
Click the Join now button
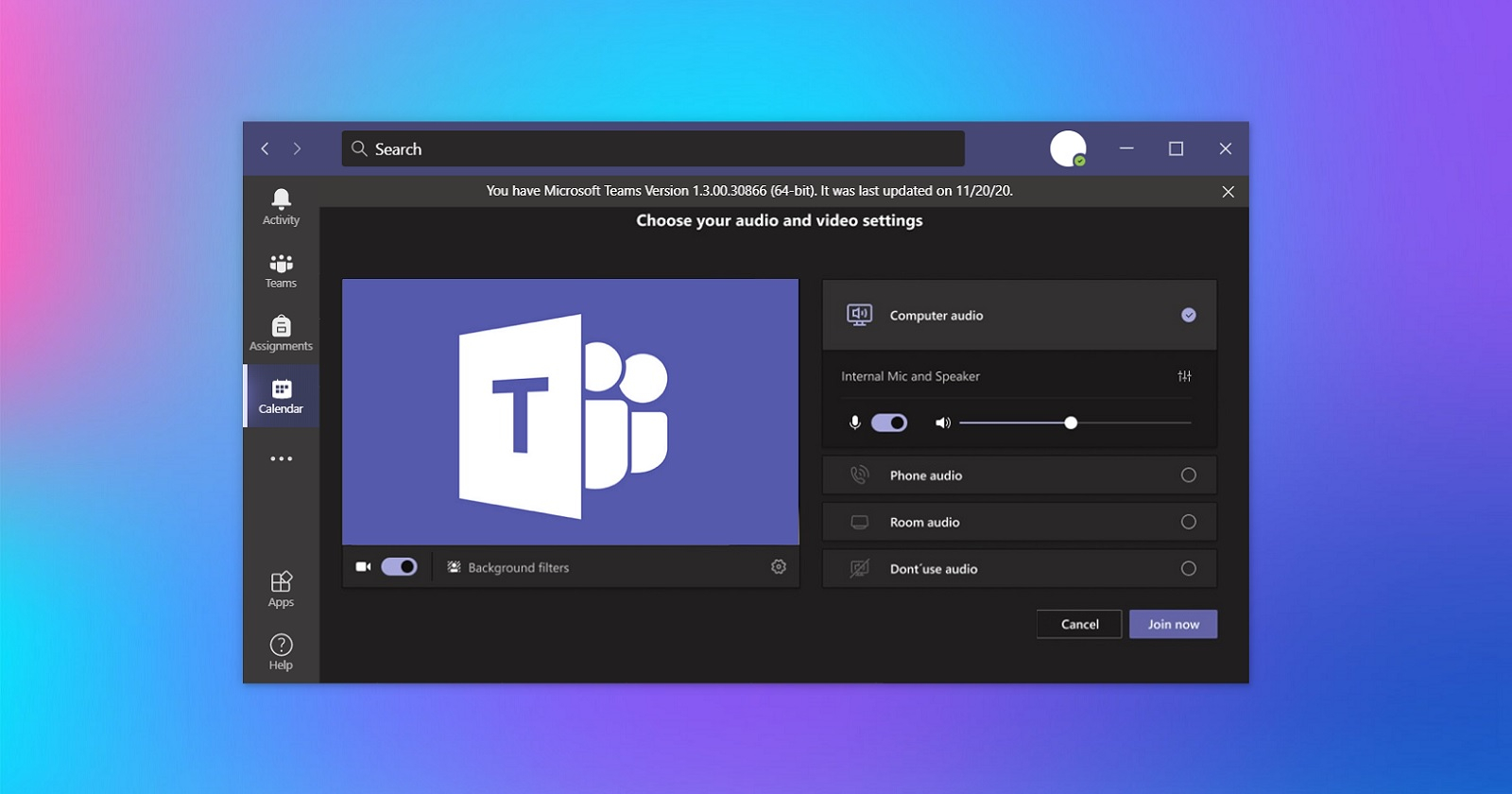coord(1173,624)
